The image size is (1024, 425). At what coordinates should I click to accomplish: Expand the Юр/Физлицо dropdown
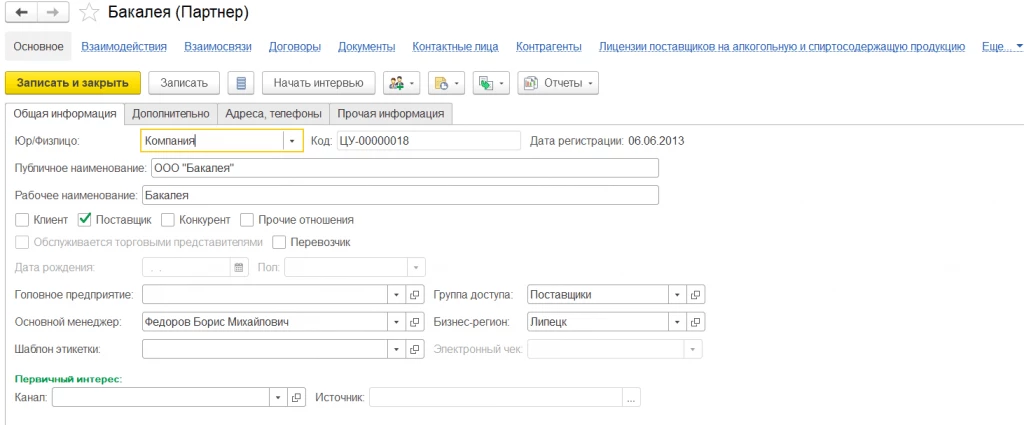point(292,140)
